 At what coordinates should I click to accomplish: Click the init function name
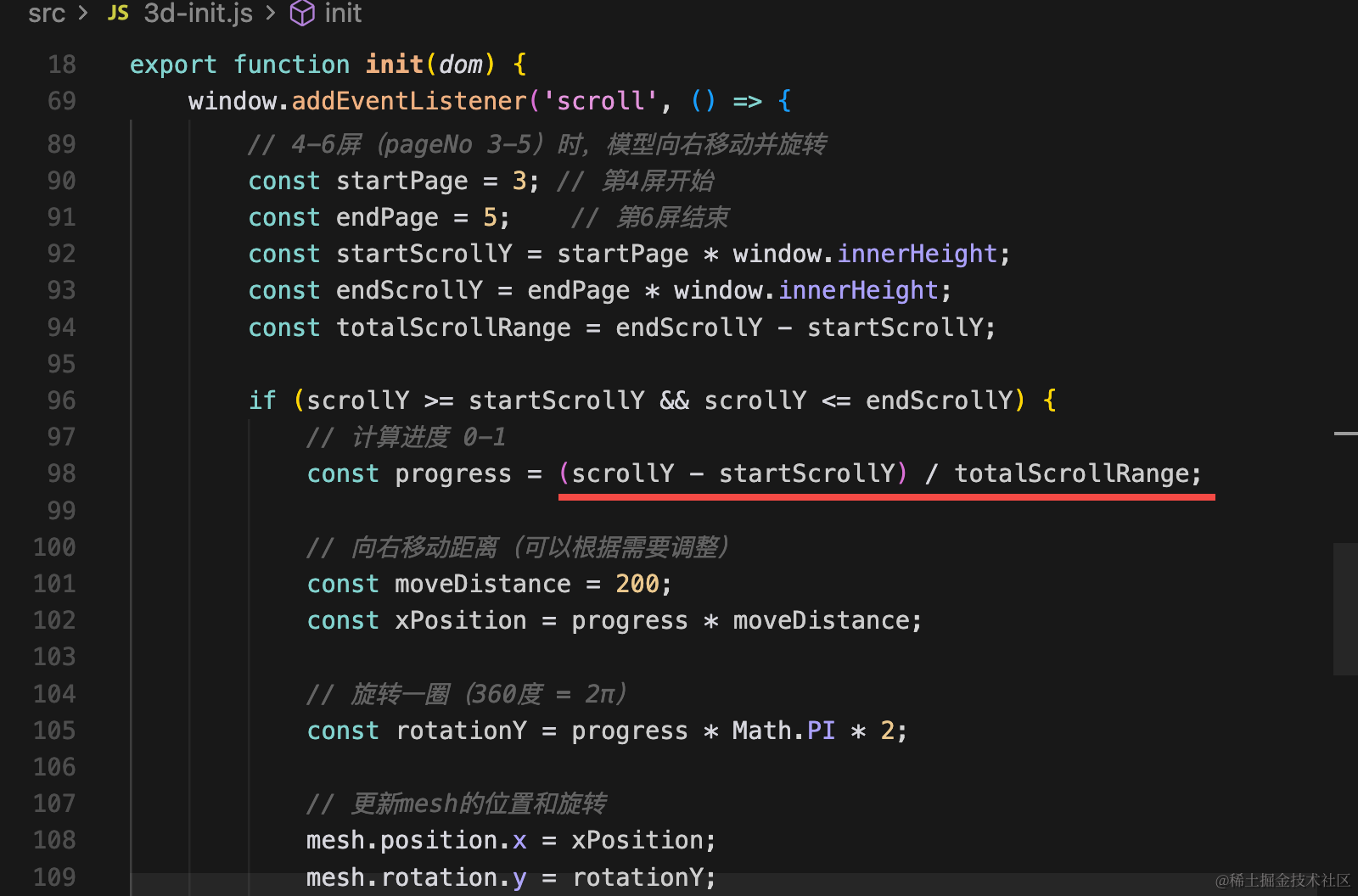pyautogui.click(x=394, y=64)
